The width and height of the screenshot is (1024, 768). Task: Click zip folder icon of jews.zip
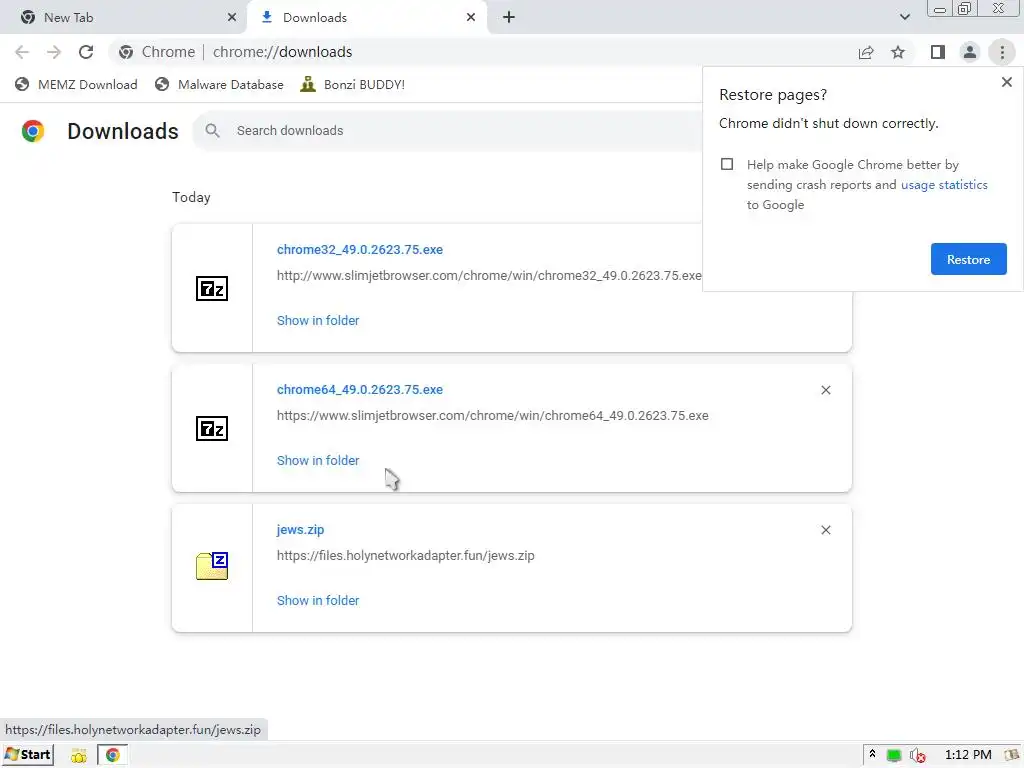pyautogui.click(x=212, y=566)
